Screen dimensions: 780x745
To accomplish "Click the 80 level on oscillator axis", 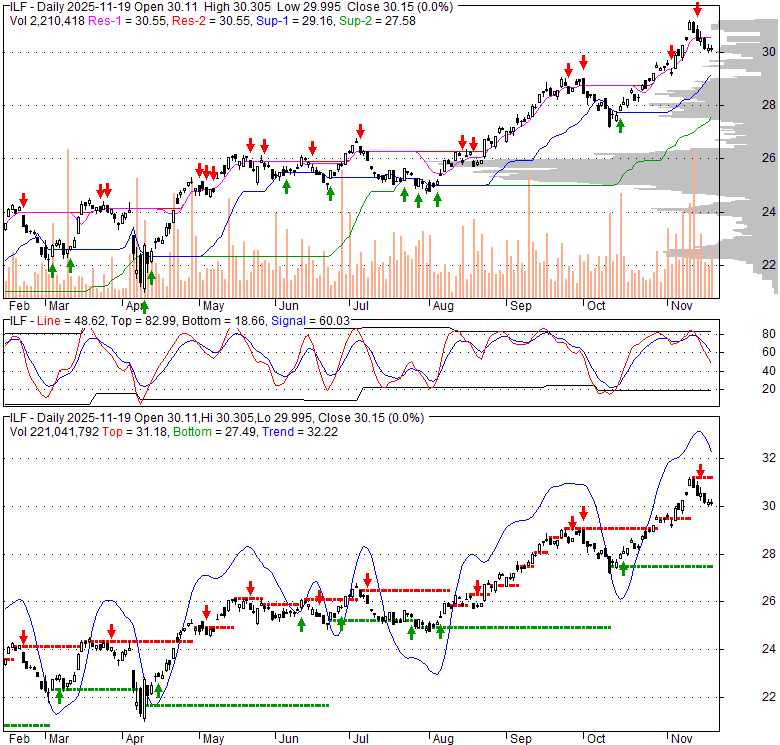I will [769, 334].
